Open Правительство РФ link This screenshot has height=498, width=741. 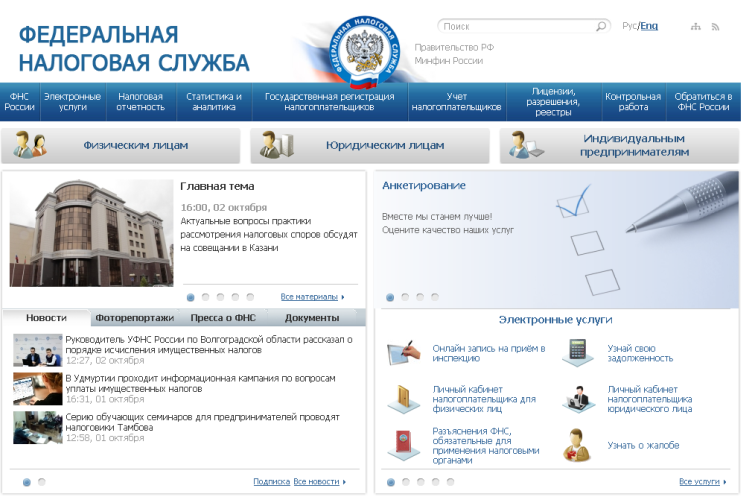coord(454,47)
